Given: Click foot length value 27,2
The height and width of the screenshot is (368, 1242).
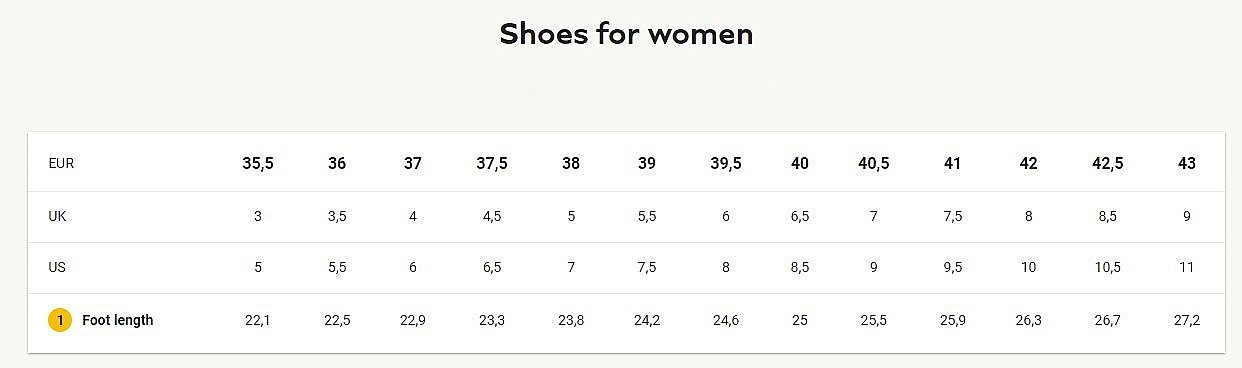Looking at the screenshot, I should tap(1187, 320).
